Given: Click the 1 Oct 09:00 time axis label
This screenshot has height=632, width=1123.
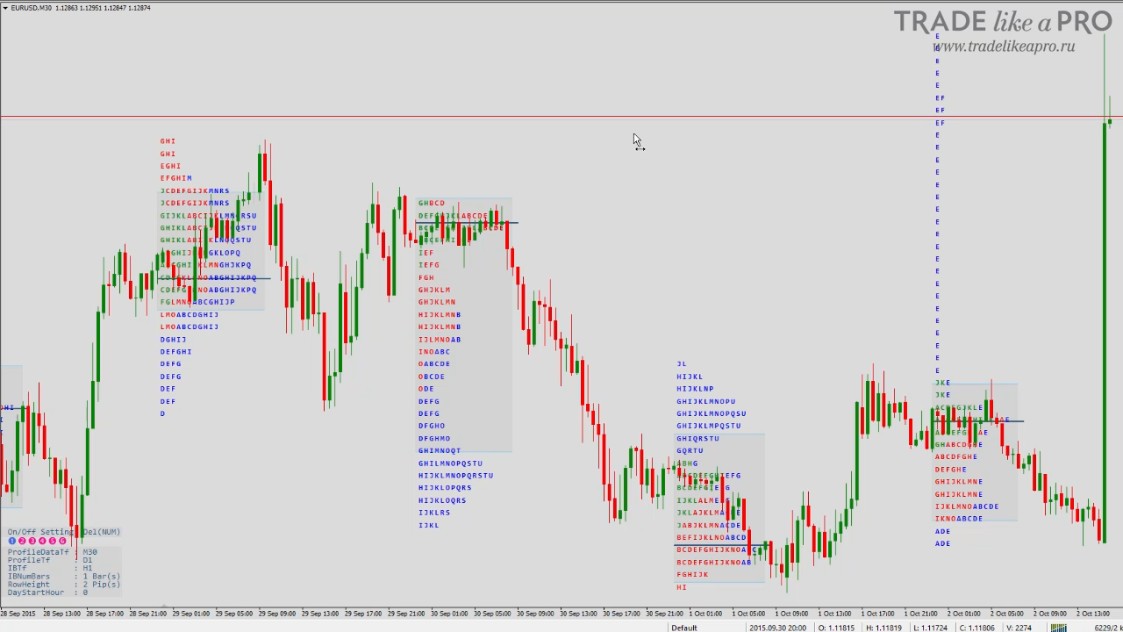Looking at the screenshot, I should pyautogui.click(x=790, y=613).
